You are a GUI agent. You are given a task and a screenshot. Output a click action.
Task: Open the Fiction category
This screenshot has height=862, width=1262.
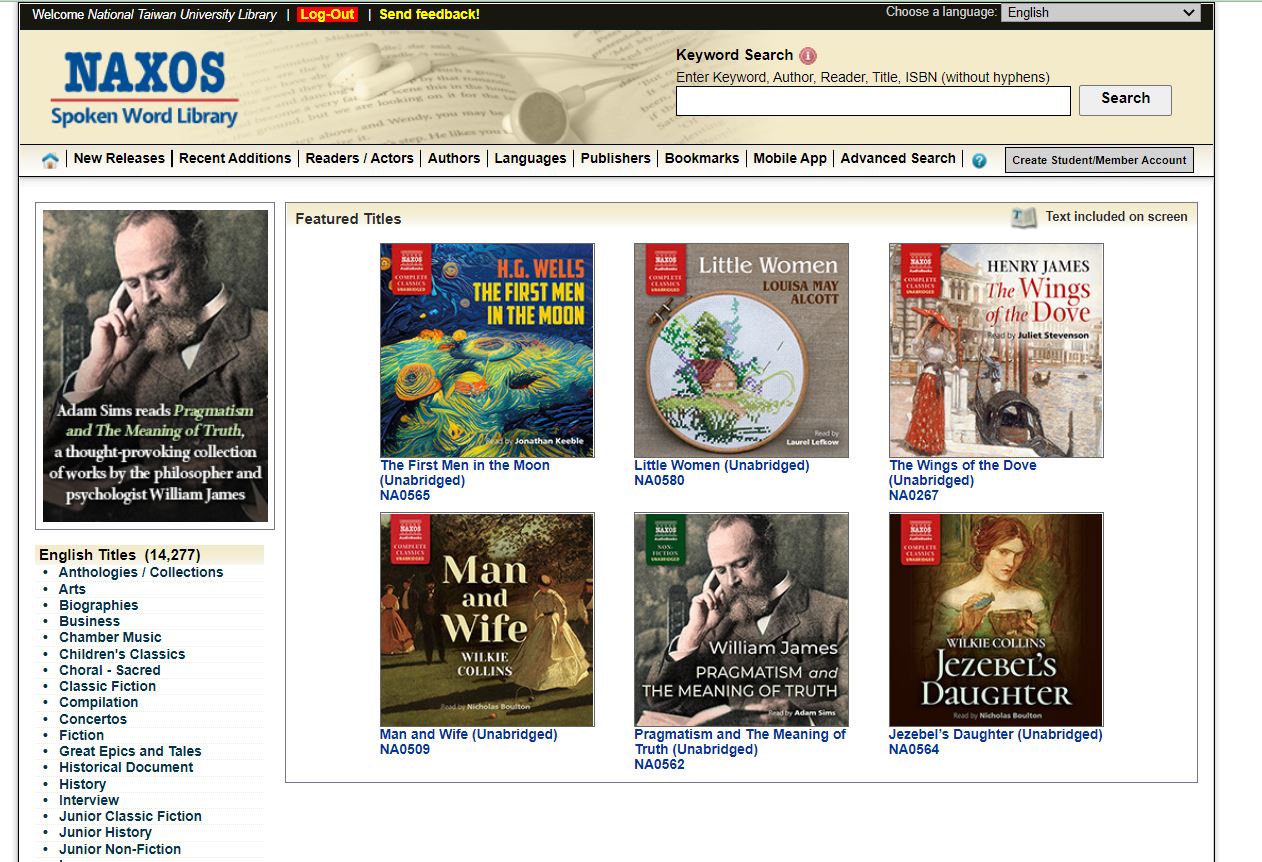coord(81,735)
